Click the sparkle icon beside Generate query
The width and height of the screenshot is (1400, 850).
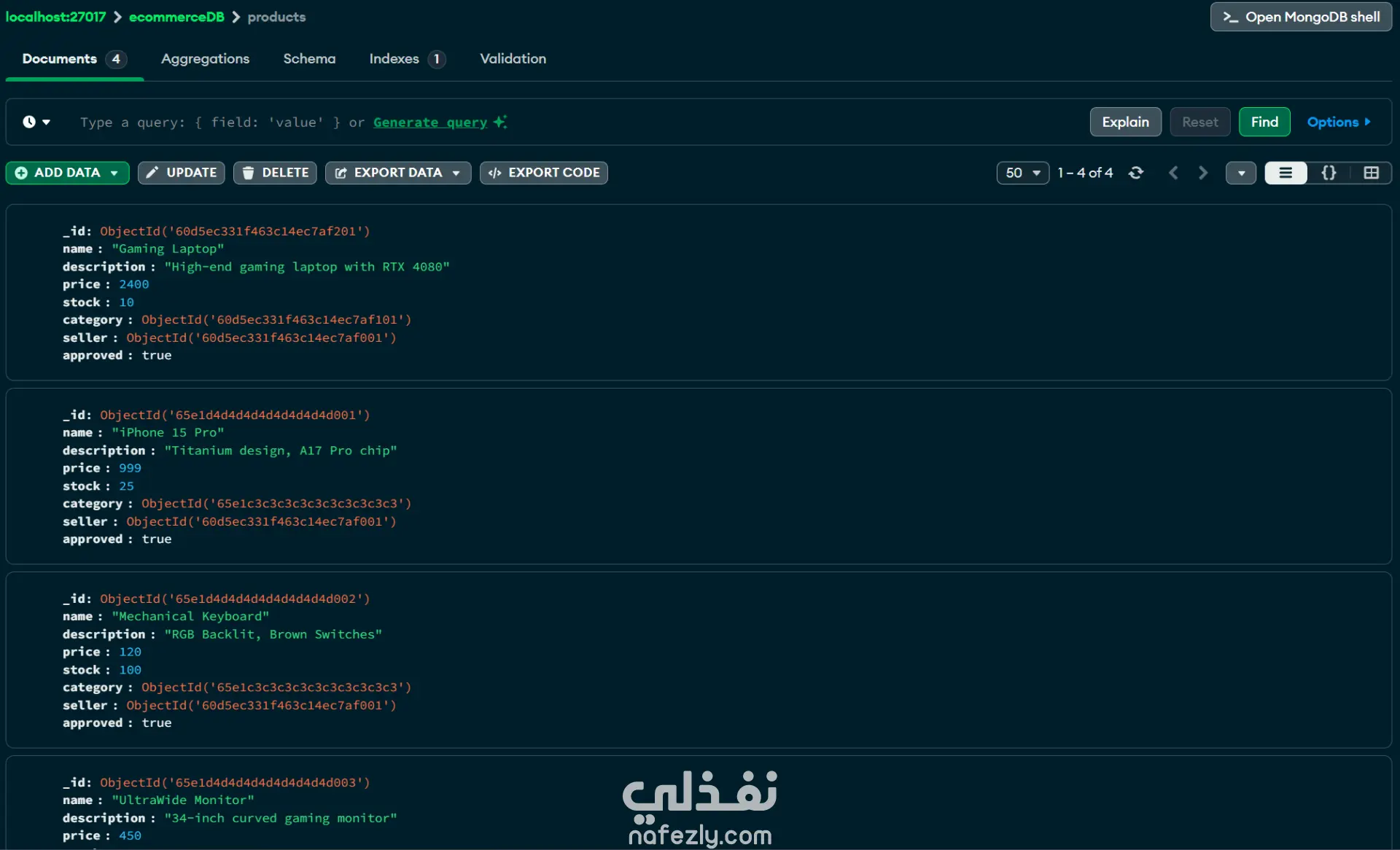[x=500, y=122]
